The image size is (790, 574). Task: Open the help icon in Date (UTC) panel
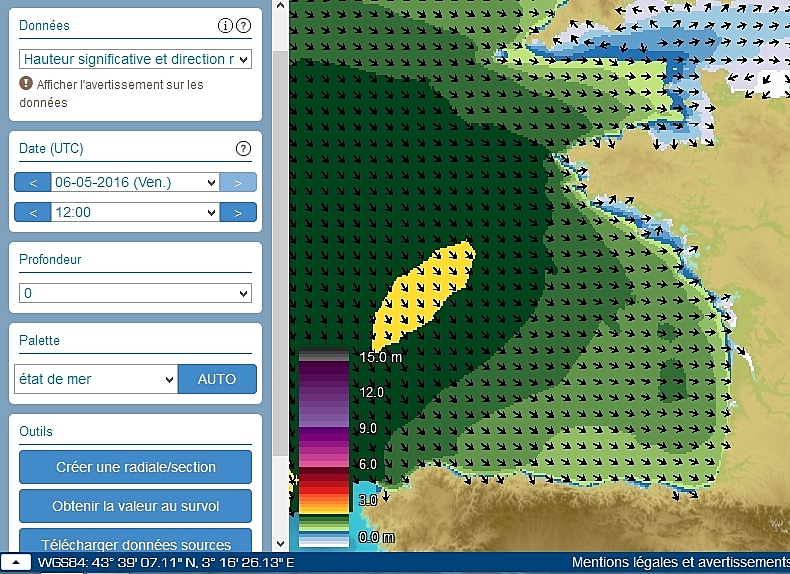(243, 149)
